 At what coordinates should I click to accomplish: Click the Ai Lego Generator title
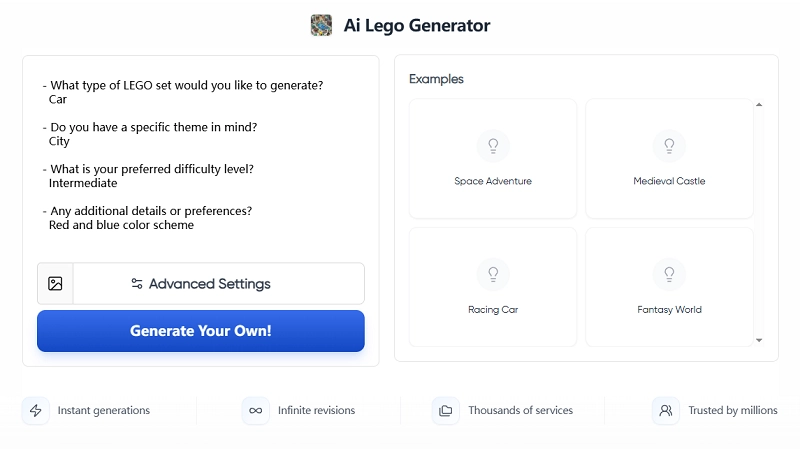417,25
